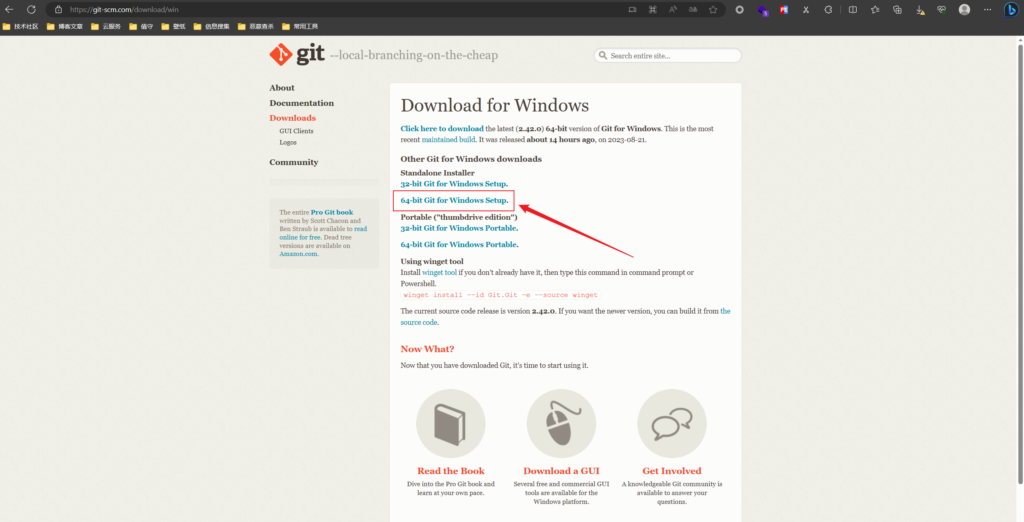Open the browser extensions puzzle icon

pyautogui.click(x=828, y=10)
